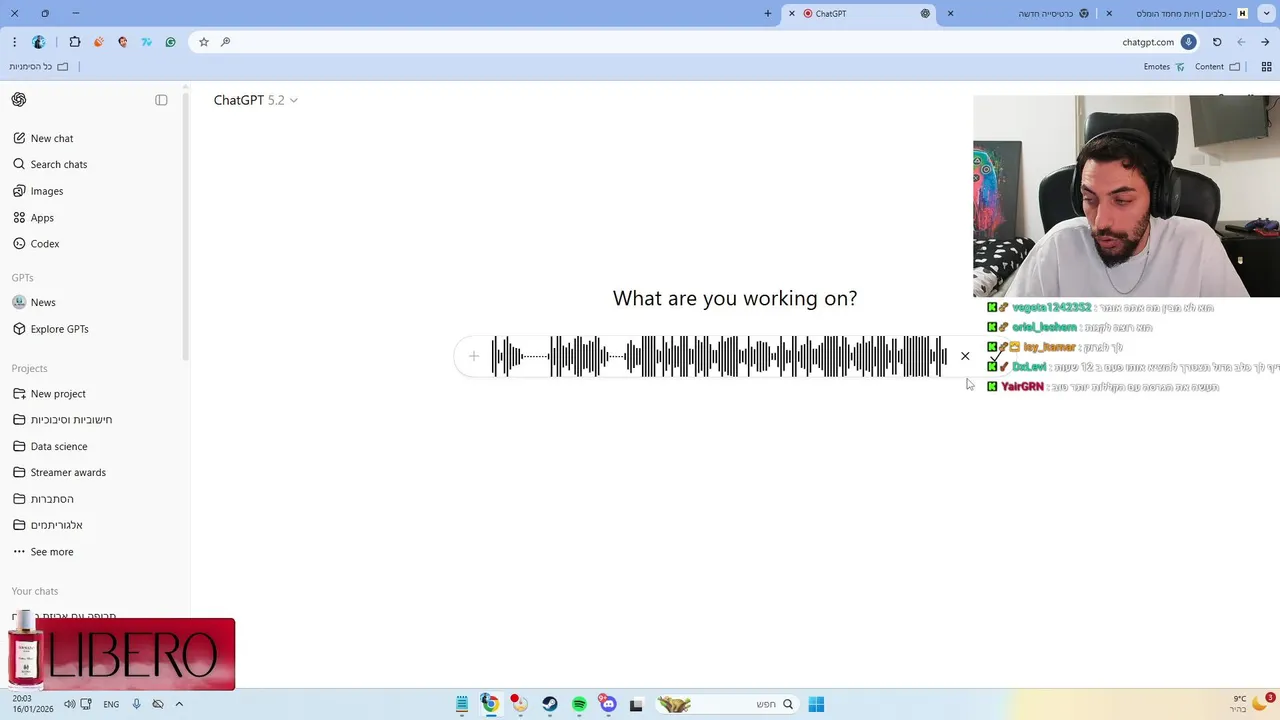
Task: Click the face avatar extension icon
Action: 123,42
